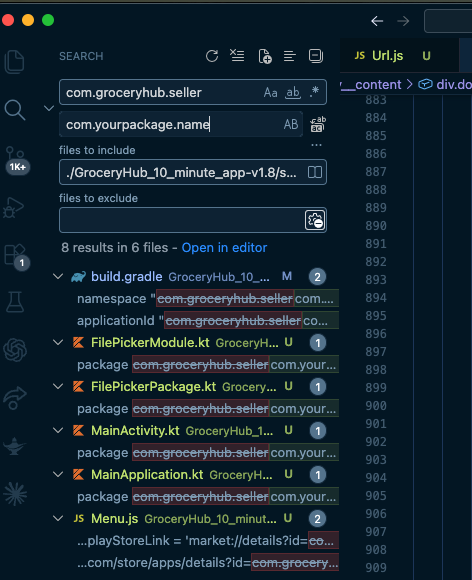
Task: Collapse MainApplication.kt results
Action: click(58, 474)
